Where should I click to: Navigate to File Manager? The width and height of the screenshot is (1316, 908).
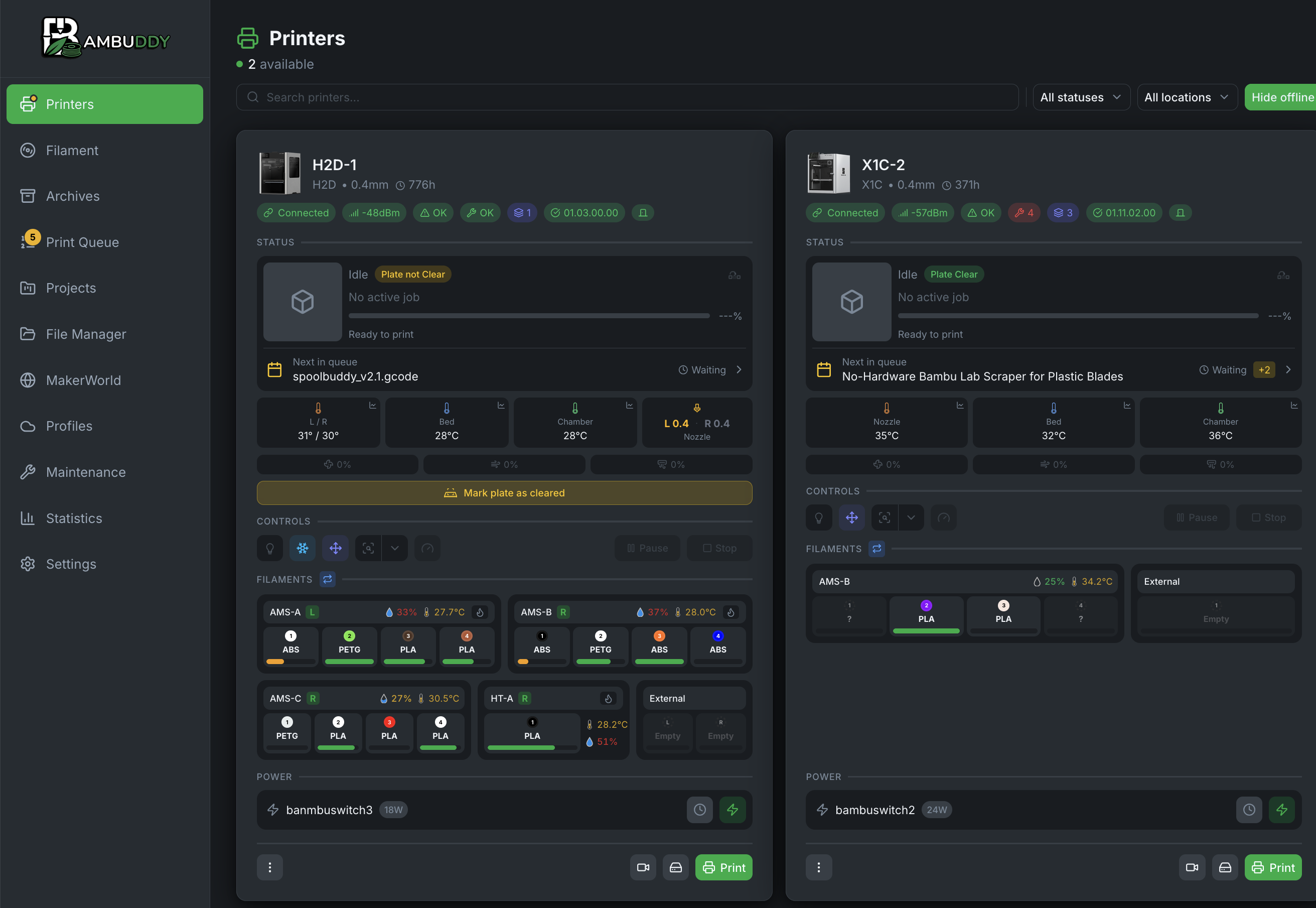click(105, 334)
